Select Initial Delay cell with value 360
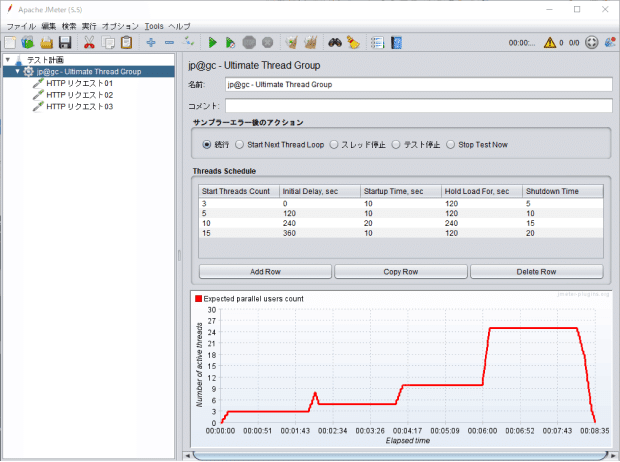The width and height of the screenshot is (620, 462). [x=320, y=233]
